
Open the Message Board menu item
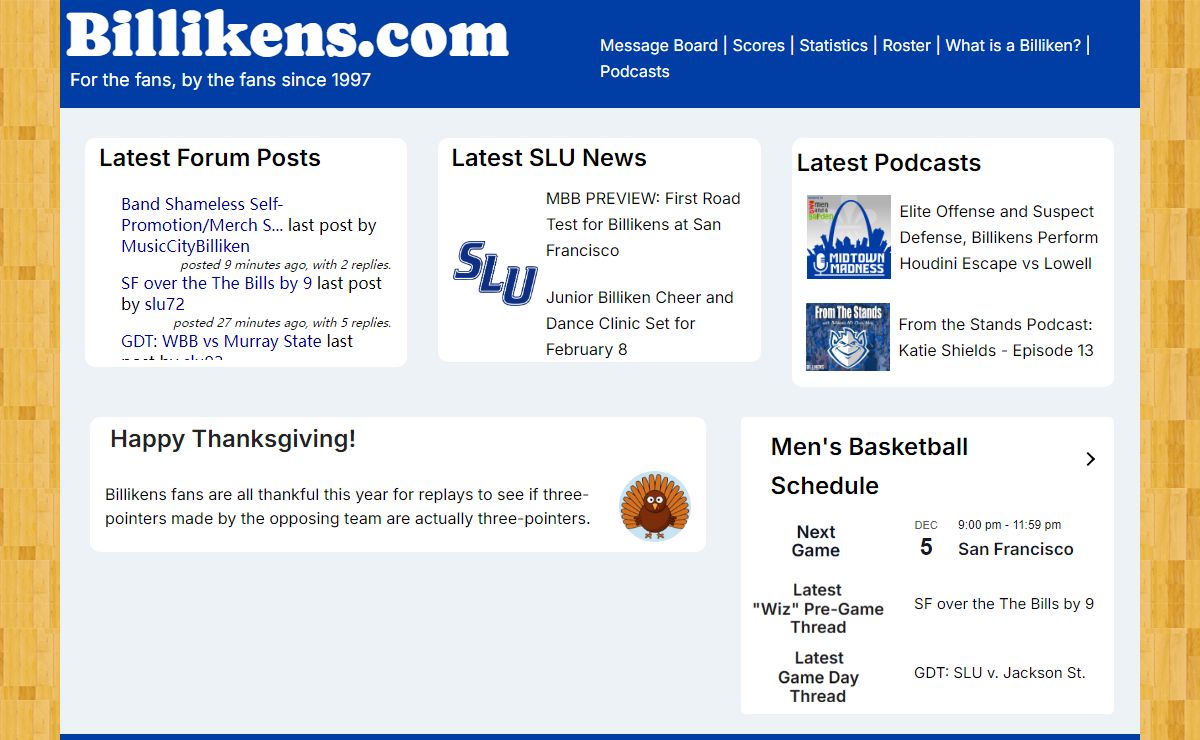click(x=659, y=45)
